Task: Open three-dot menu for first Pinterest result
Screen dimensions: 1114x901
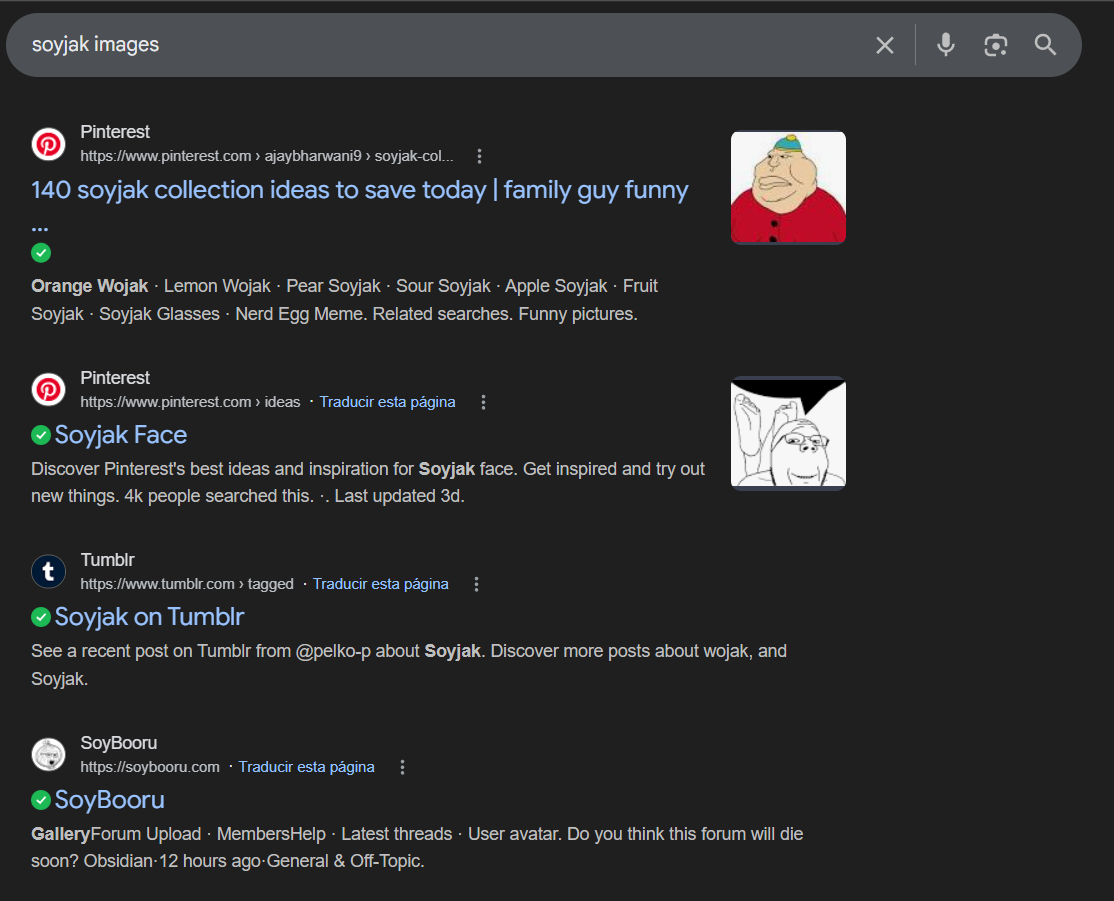Action: (x=480, y=156)
